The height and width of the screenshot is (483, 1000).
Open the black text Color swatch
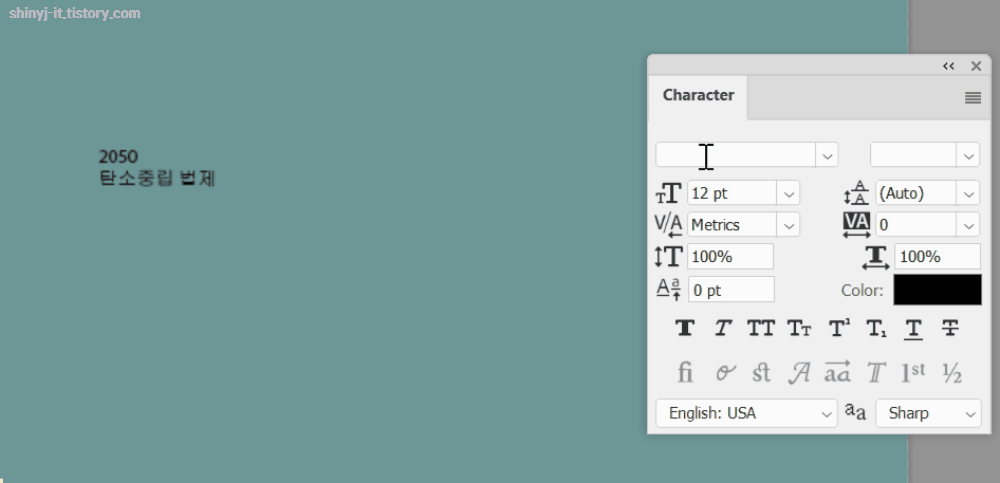point(937,290)
